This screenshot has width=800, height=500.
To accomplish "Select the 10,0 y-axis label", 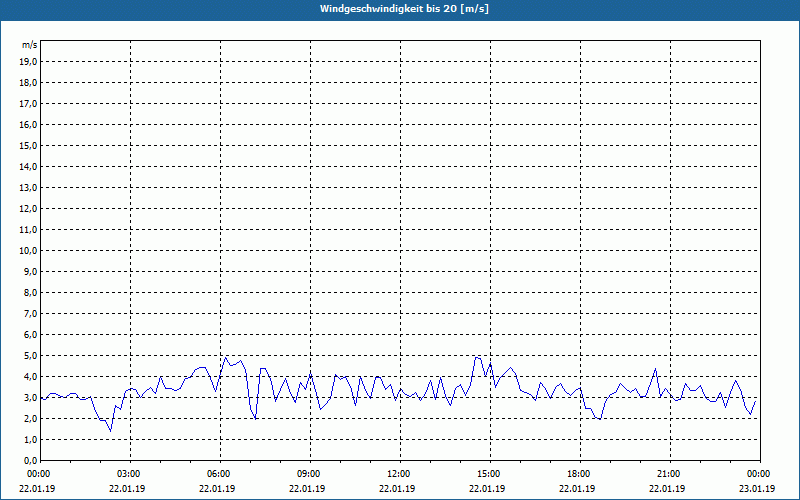I will pyautogui.click(x=28, y=251).
